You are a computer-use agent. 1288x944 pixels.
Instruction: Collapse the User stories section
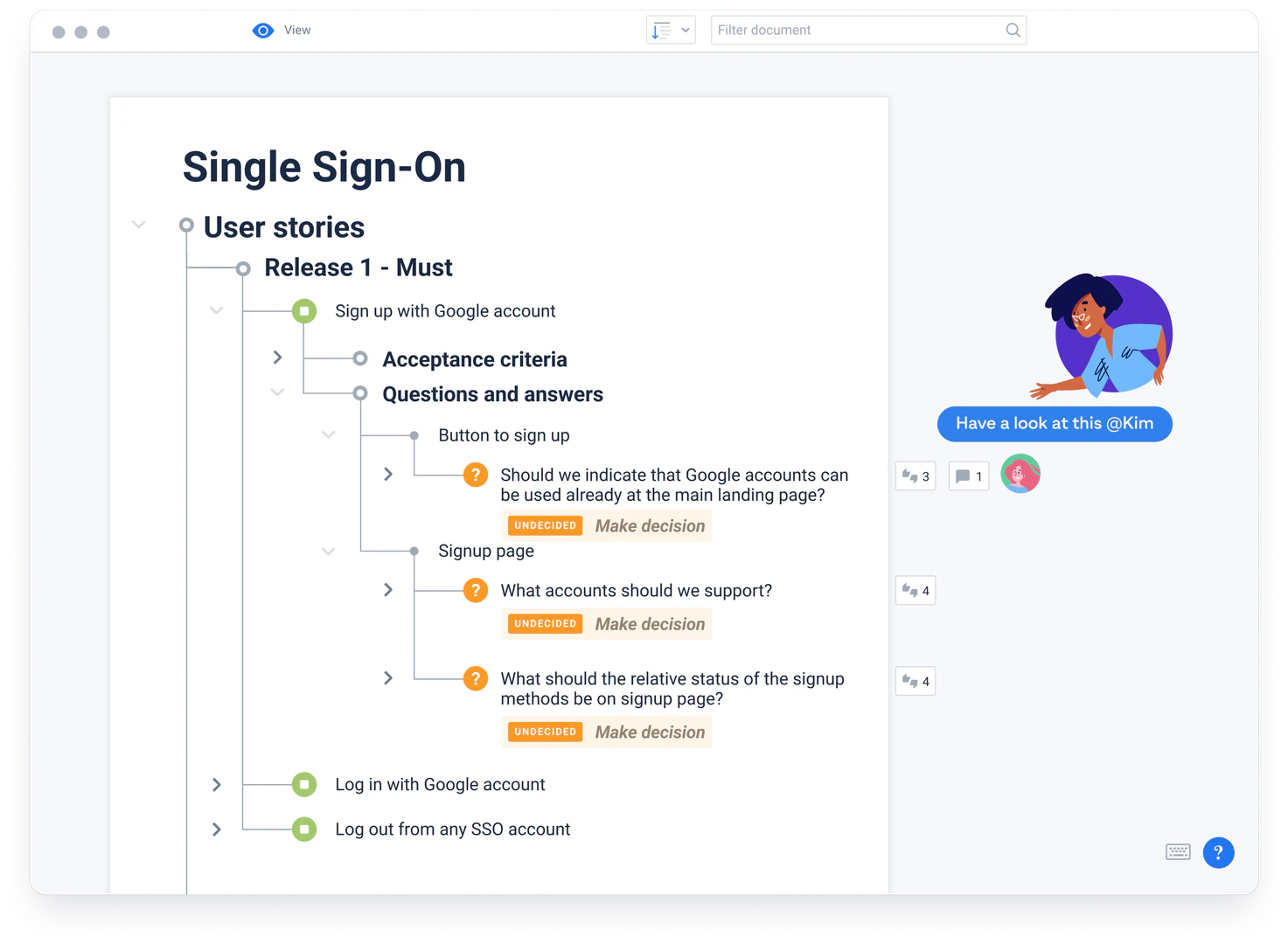tap(138, 225)
